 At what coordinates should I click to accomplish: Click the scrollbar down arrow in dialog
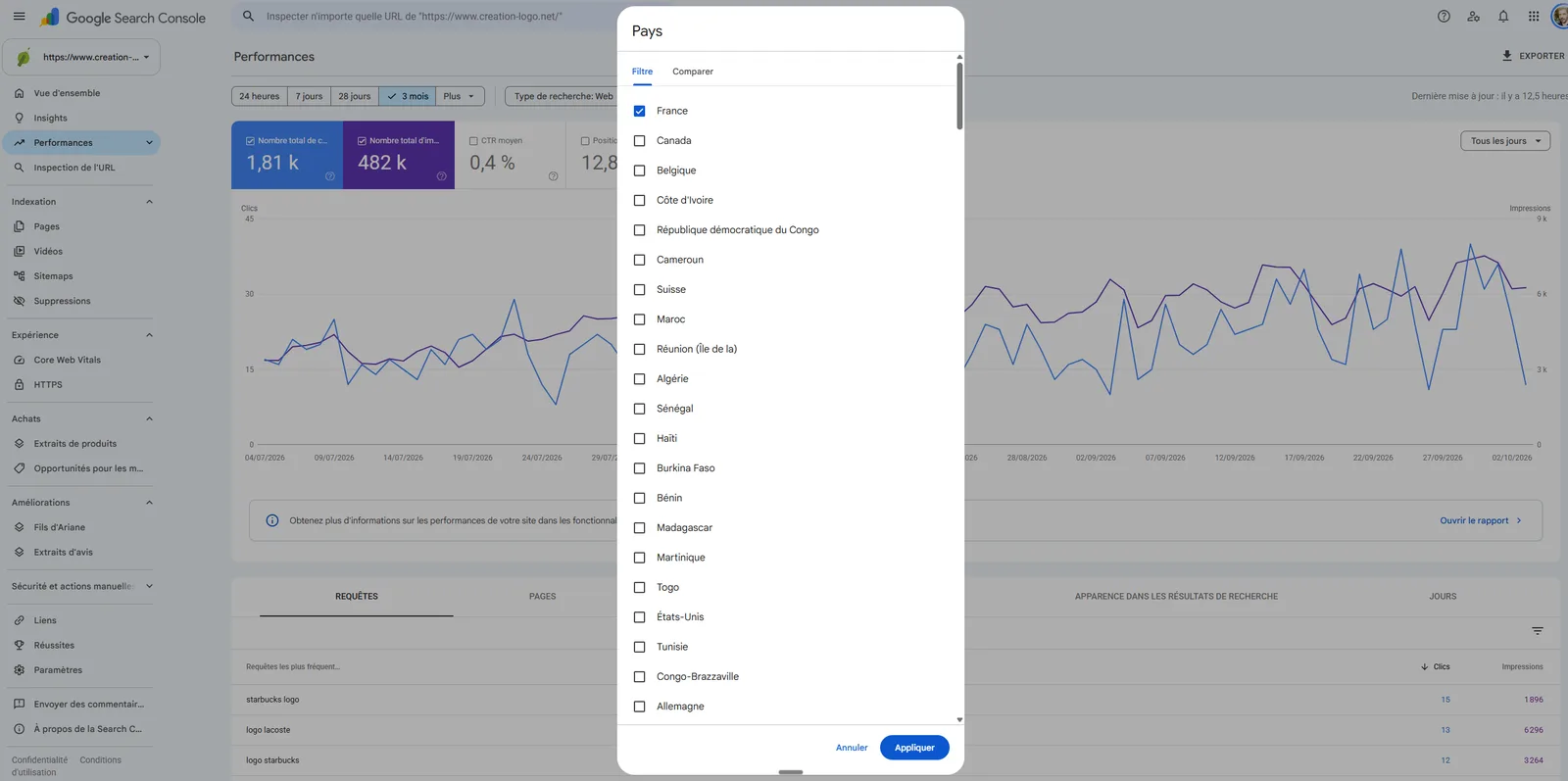[959, 719]
